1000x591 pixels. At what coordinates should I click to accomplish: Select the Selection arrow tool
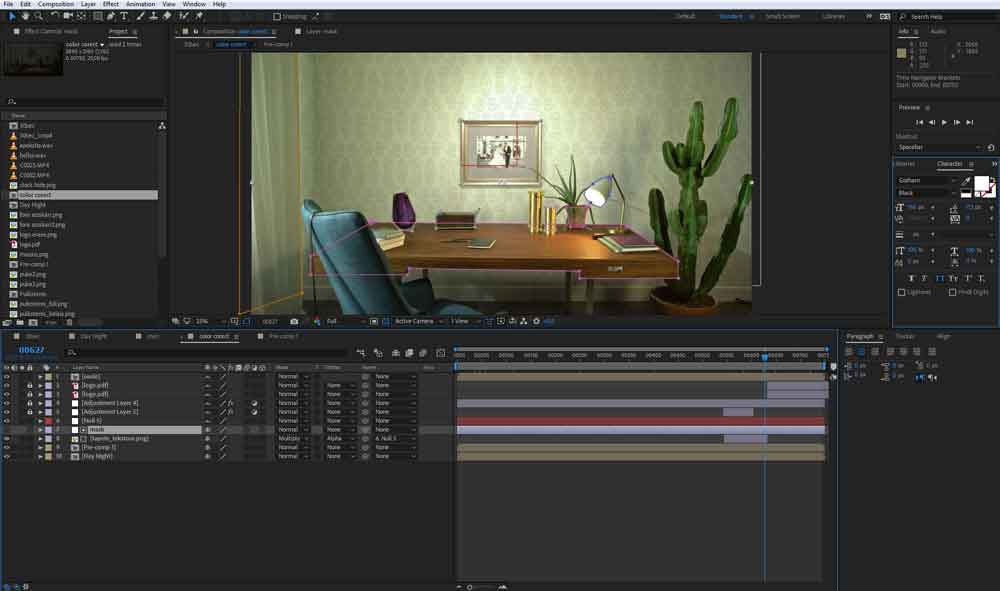(x=11, y=16)
